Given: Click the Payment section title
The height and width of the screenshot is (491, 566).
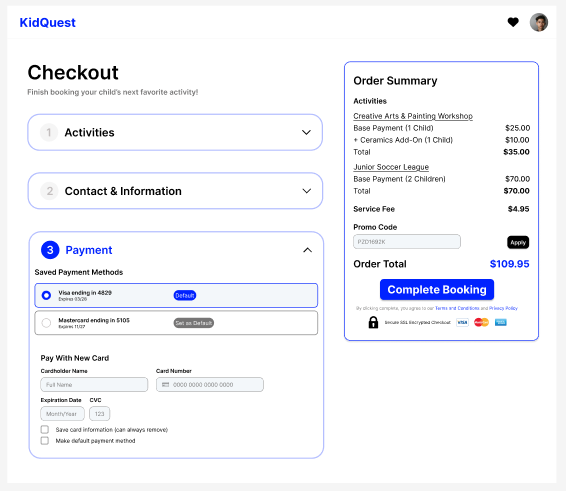Looking at the screenshot, I should tap(89, 250).
